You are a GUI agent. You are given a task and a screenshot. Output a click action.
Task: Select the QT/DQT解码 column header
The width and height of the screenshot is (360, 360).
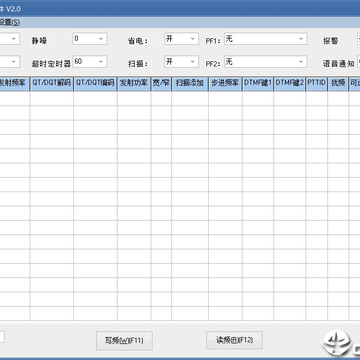point(52,84)
